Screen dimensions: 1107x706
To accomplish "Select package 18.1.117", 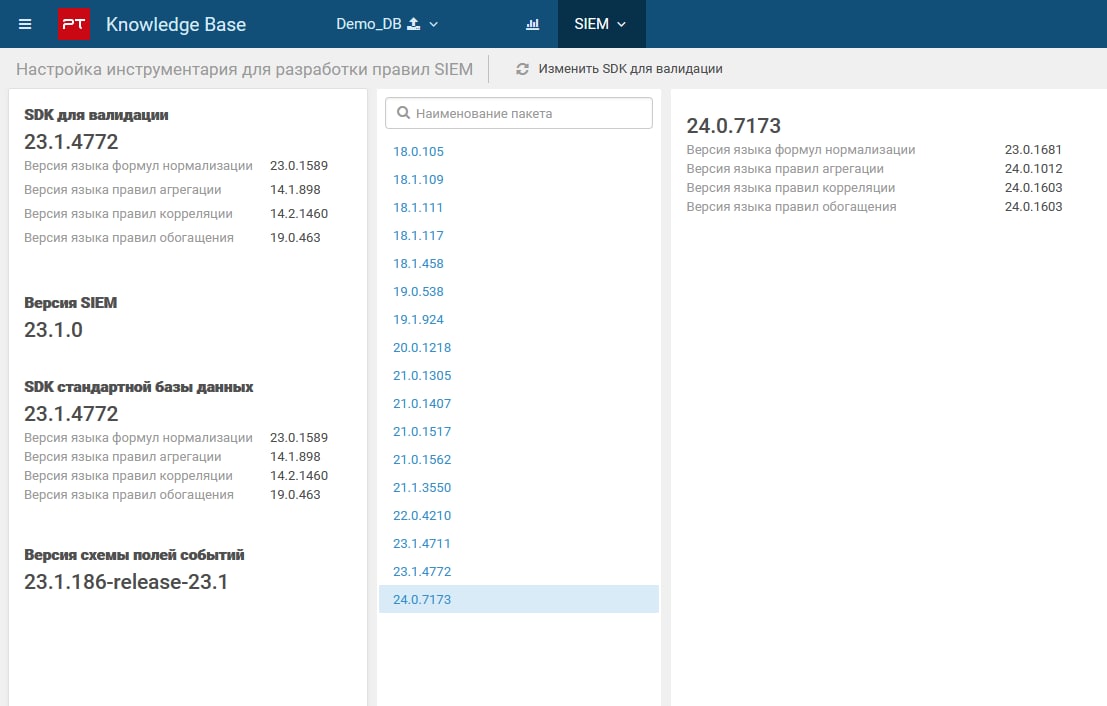I will click(x=419, y=236).
